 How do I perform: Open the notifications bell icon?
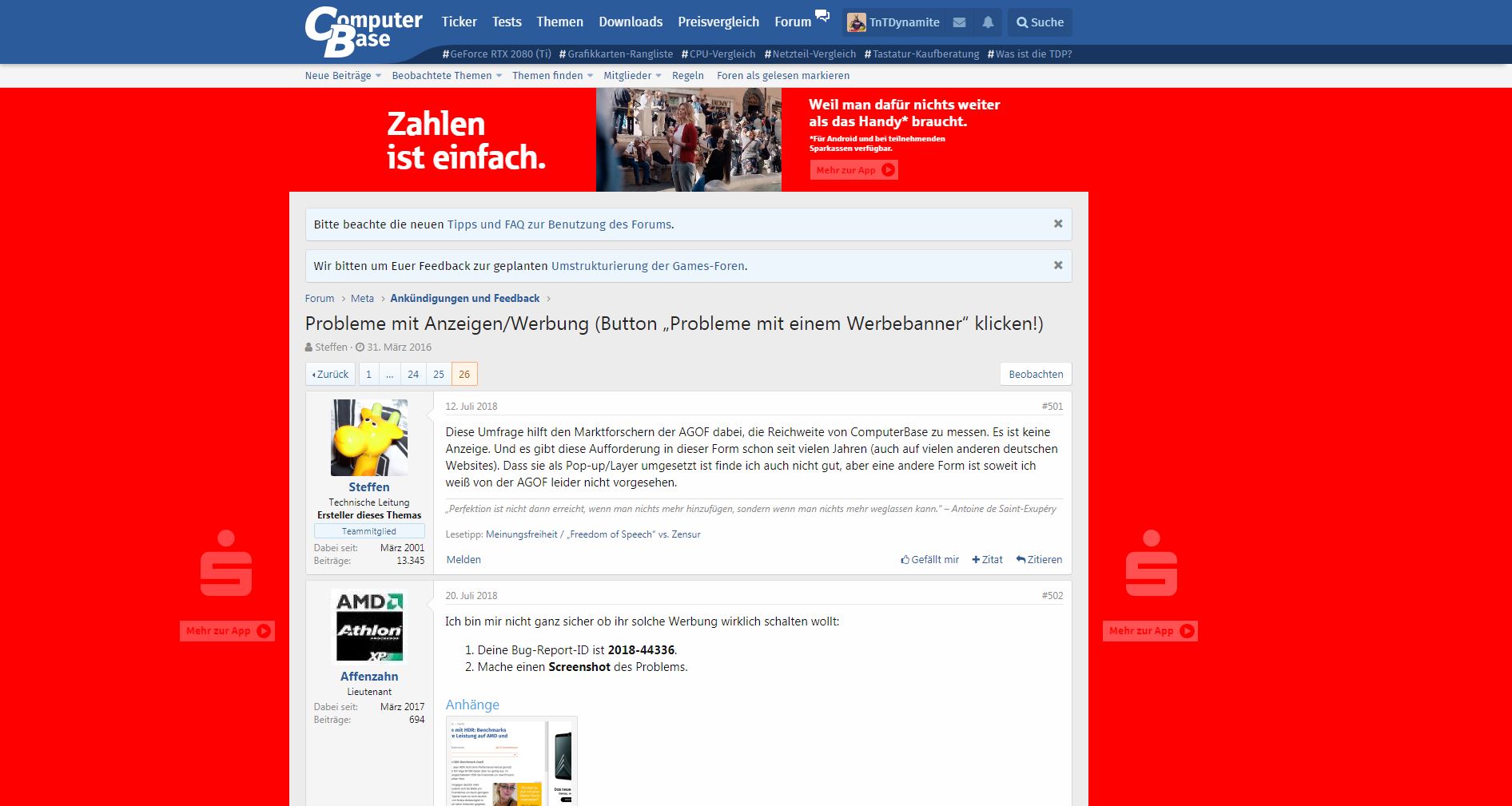(x=988, y=22)
